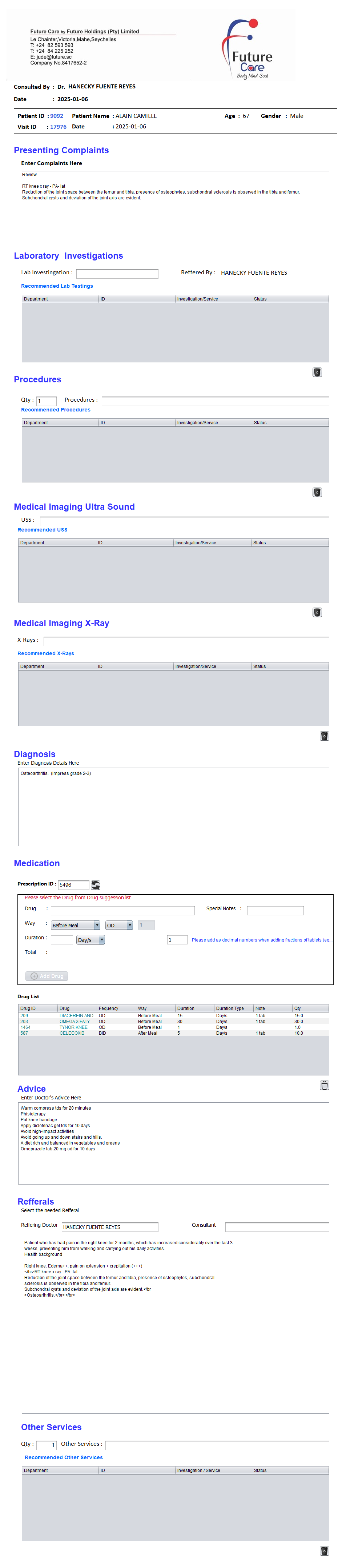This screenshot has width=338, height=1568.
Task: Click refresh icon beside Prescription ID field
Action: tap(96, 884)
